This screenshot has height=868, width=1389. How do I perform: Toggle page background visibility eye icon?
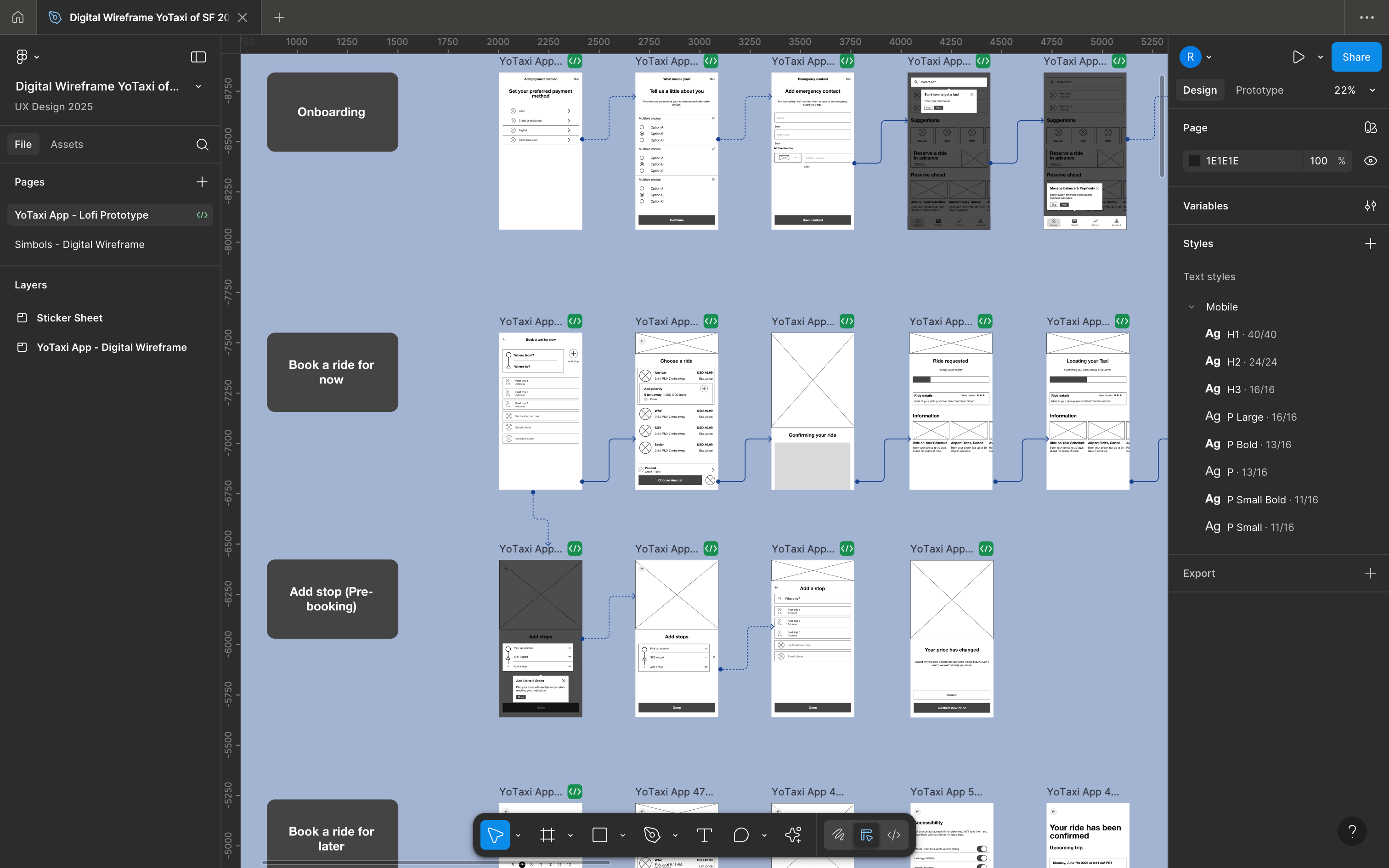(x=1370, y=161)
